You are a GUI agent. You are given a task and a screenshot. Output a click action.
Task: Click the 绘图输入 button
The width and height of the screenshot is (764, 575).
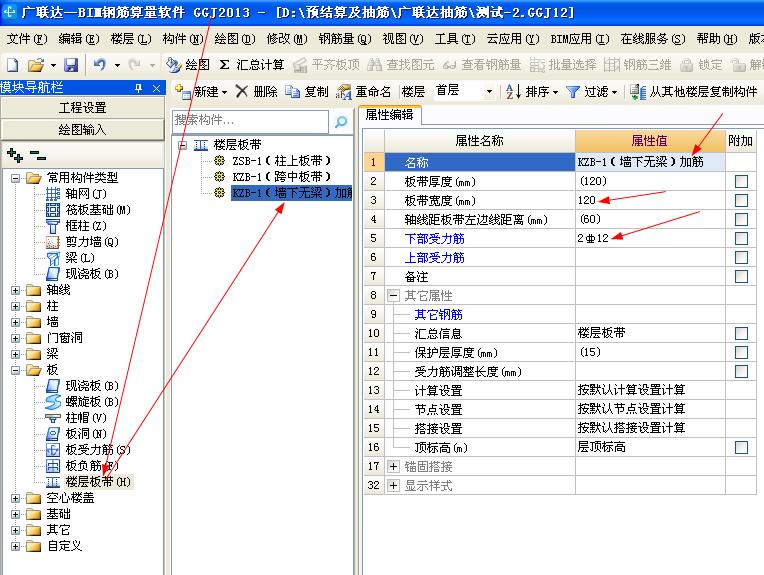[82, 130]
